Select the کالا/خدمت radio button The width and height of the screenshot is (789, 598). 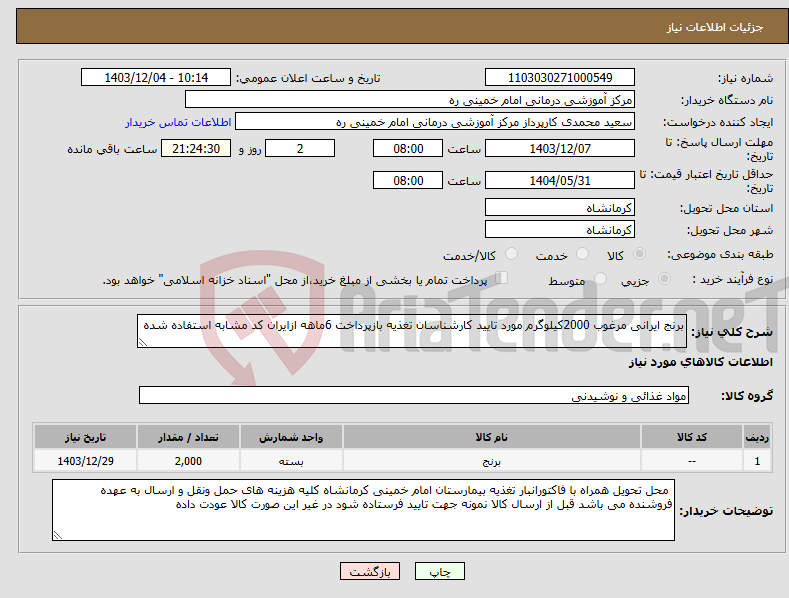511,254
